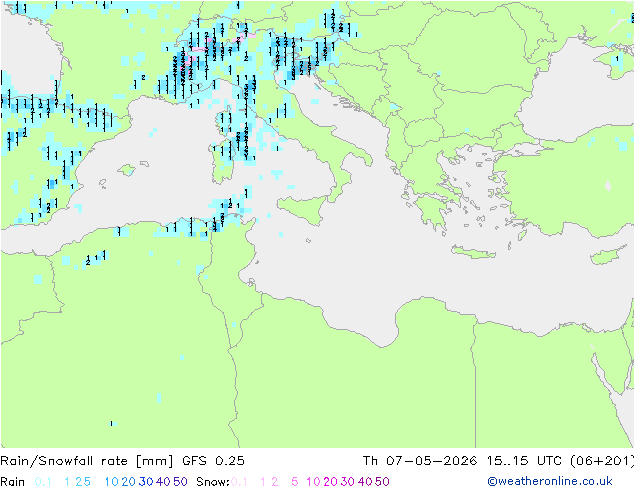Open the weatheronline.co.uk copyright link
Viewport: 634px width, 490px height.
click(x=550, y=481)
